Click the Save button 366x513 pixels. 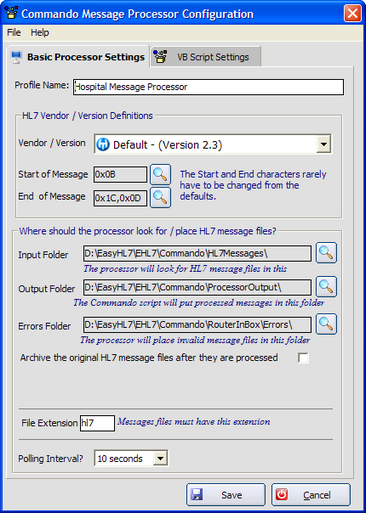click(226, 495)
